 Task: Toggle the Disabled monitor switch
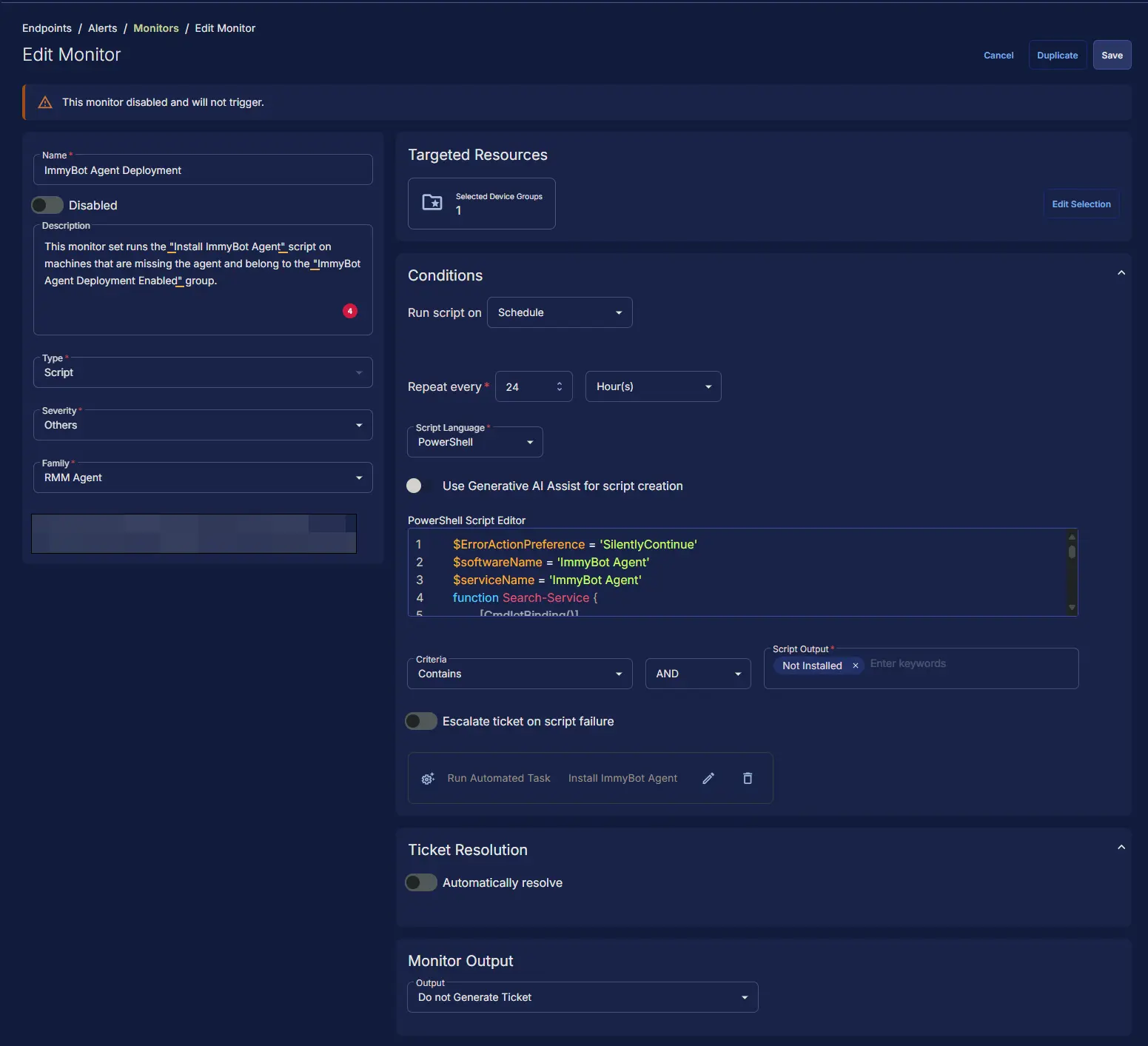(47, 205)
